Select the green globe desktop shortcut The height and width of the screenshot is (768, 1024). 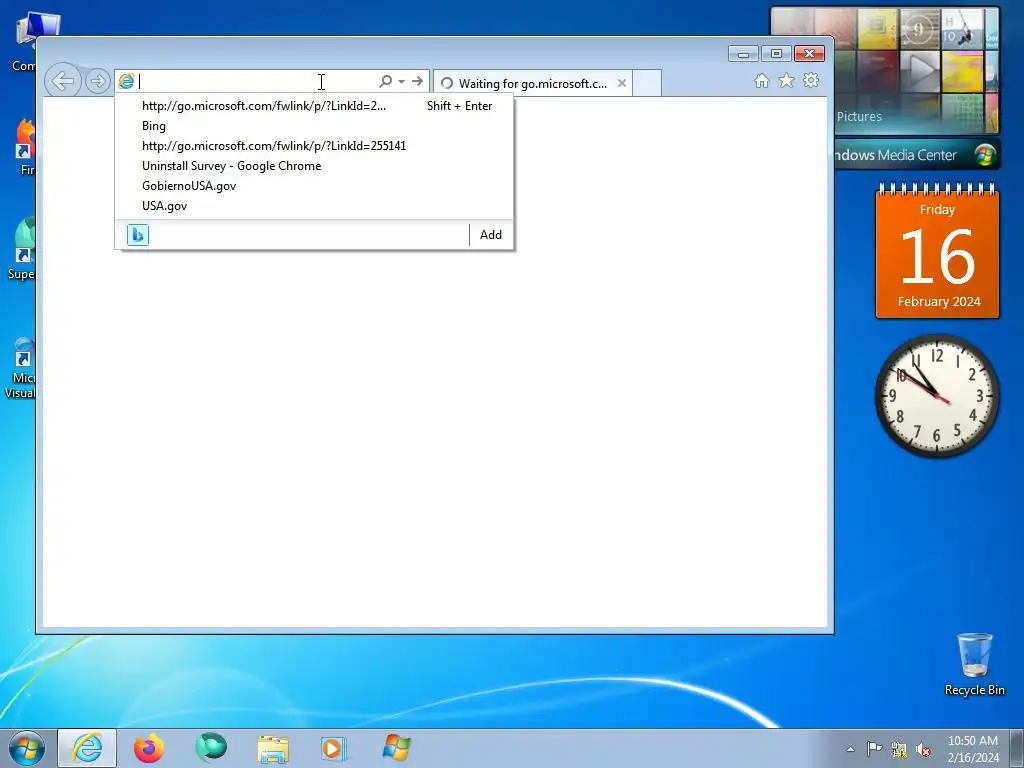(21, 249)
